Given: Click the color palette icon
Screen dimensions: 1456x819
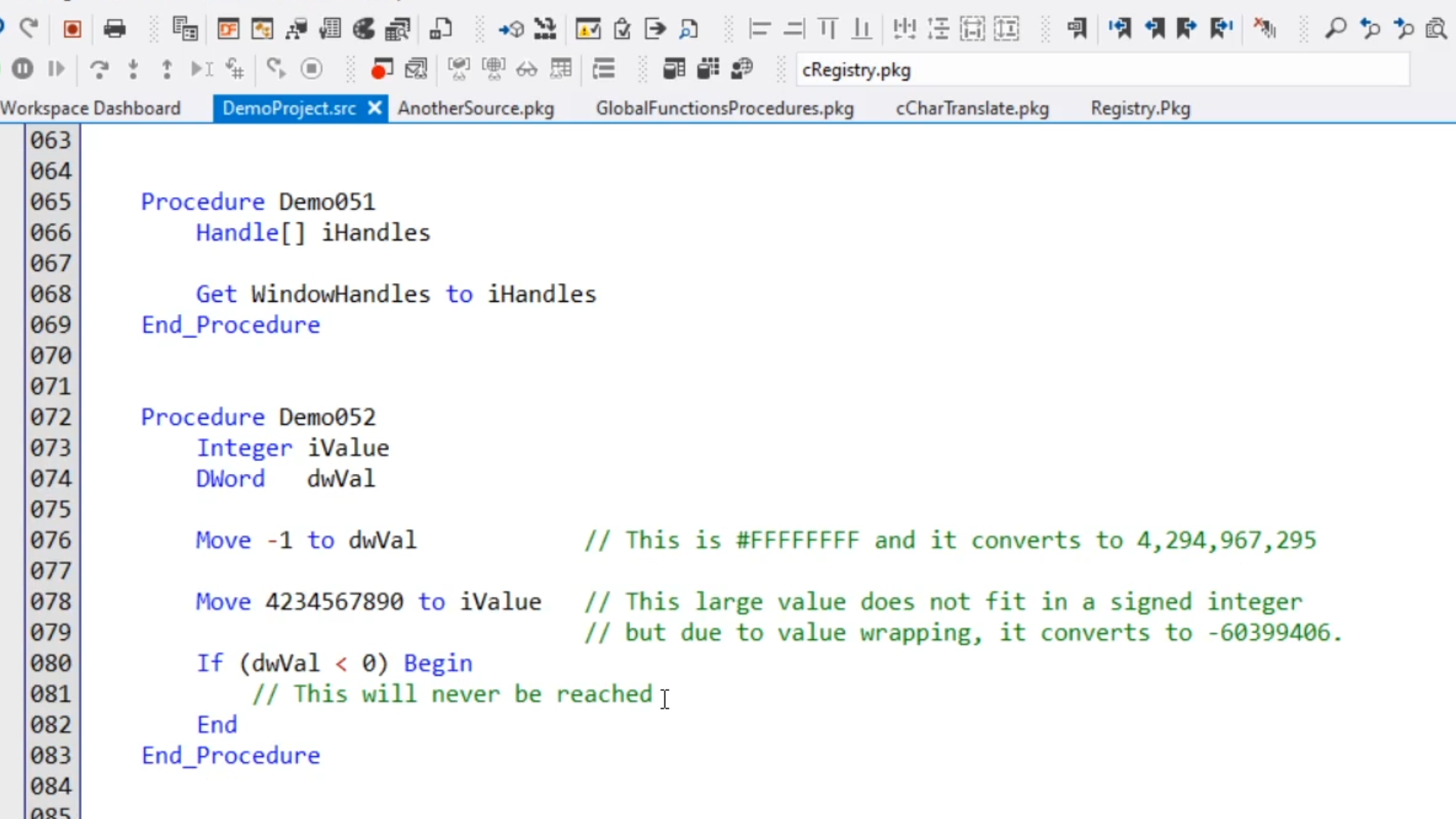Looking at the screenshot, I should [x=364, y=30].
